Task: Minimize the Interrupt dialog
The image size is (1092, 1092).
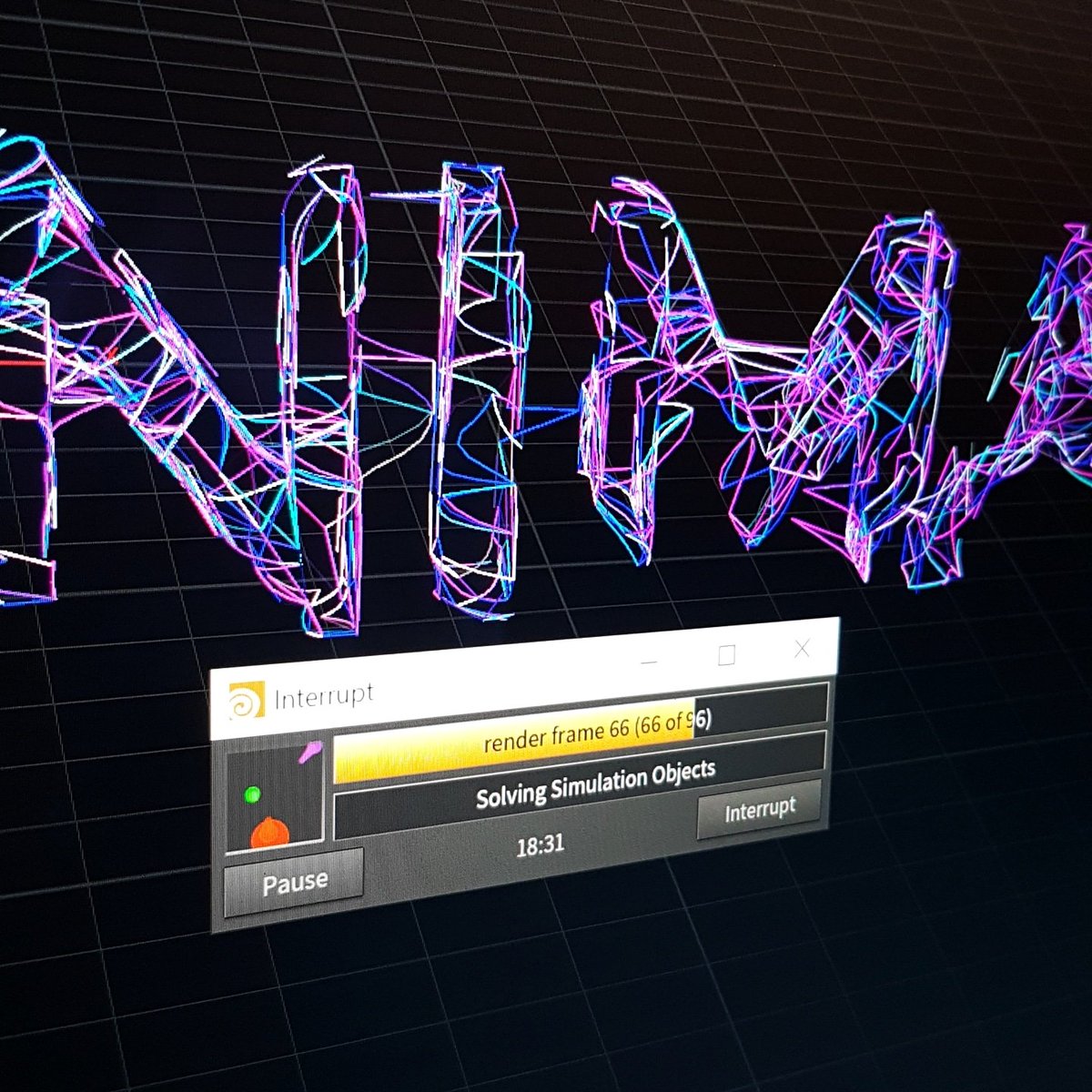Action: click(649, 663)
